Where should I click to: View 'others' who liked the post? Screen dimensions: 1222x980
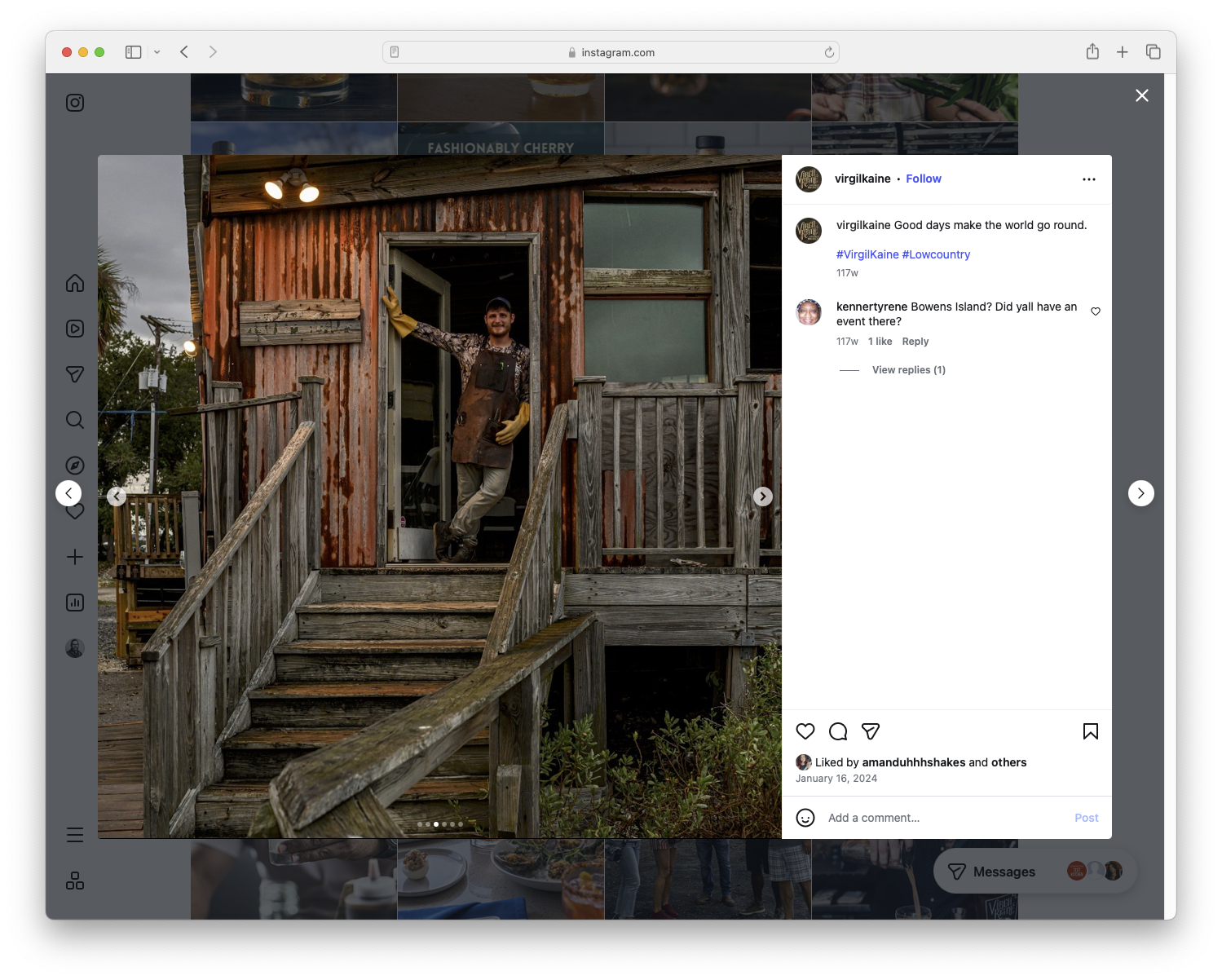1009,762
